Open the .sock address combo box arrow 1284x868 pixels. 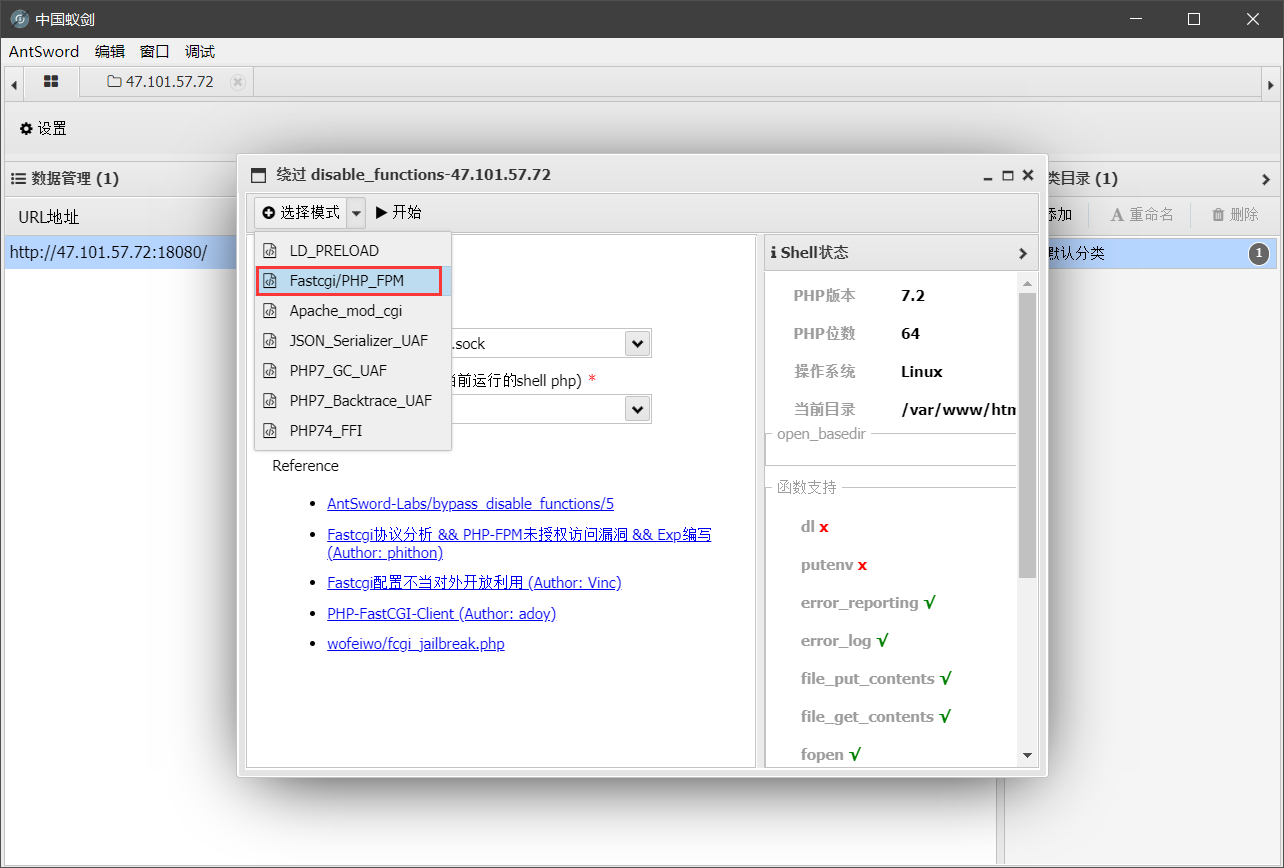[637, 343]
